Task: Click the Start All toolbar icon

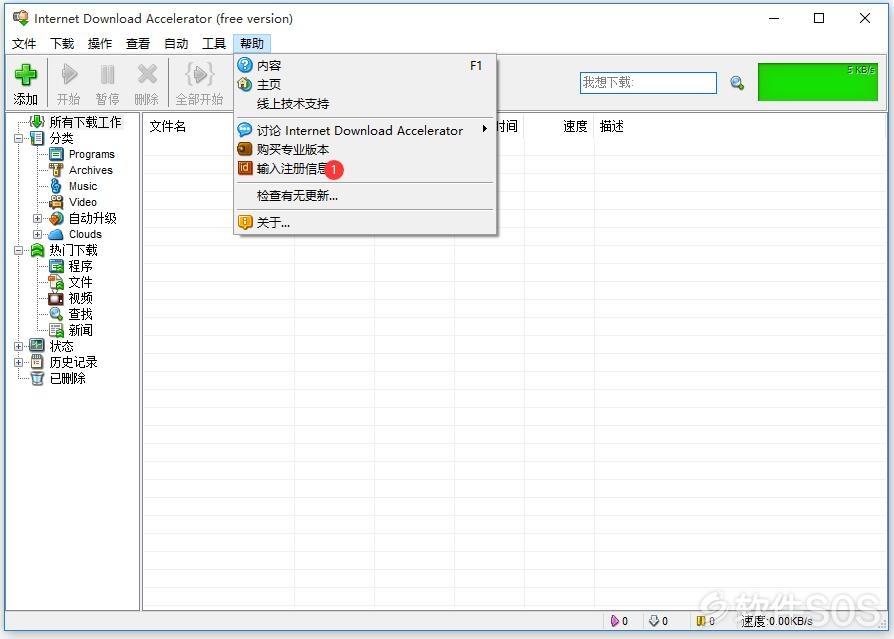Action: (200, 74)
